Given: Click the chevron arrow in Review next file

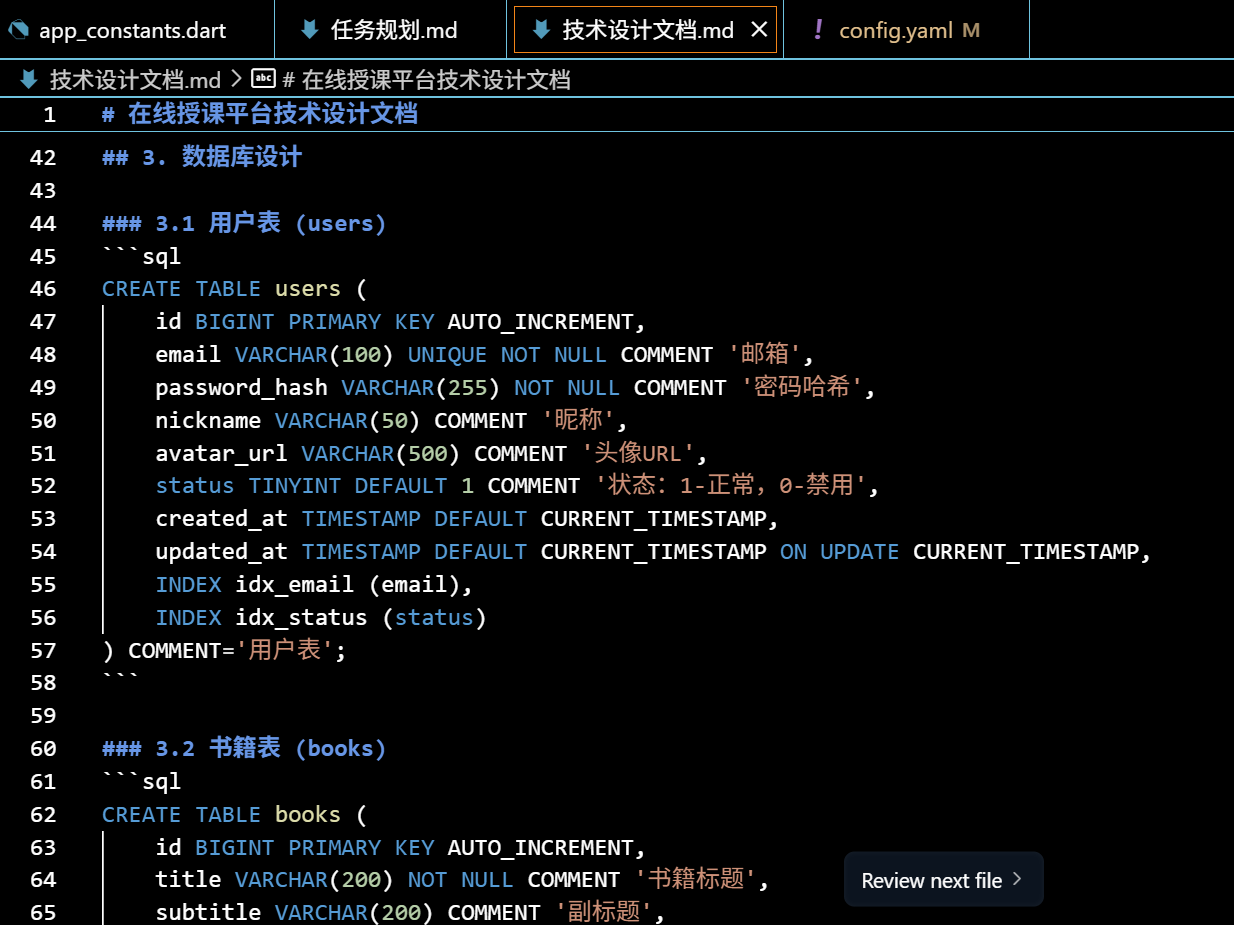Looking at the screenshot, I should 1017,879.
